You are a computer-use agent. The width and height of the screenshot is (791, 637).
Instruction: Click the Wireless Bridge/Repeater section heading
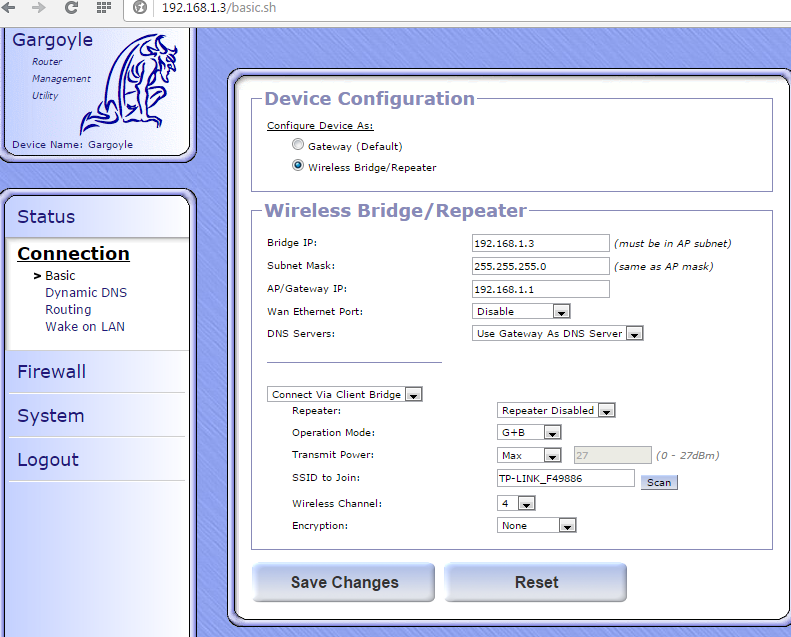[396, 211]
